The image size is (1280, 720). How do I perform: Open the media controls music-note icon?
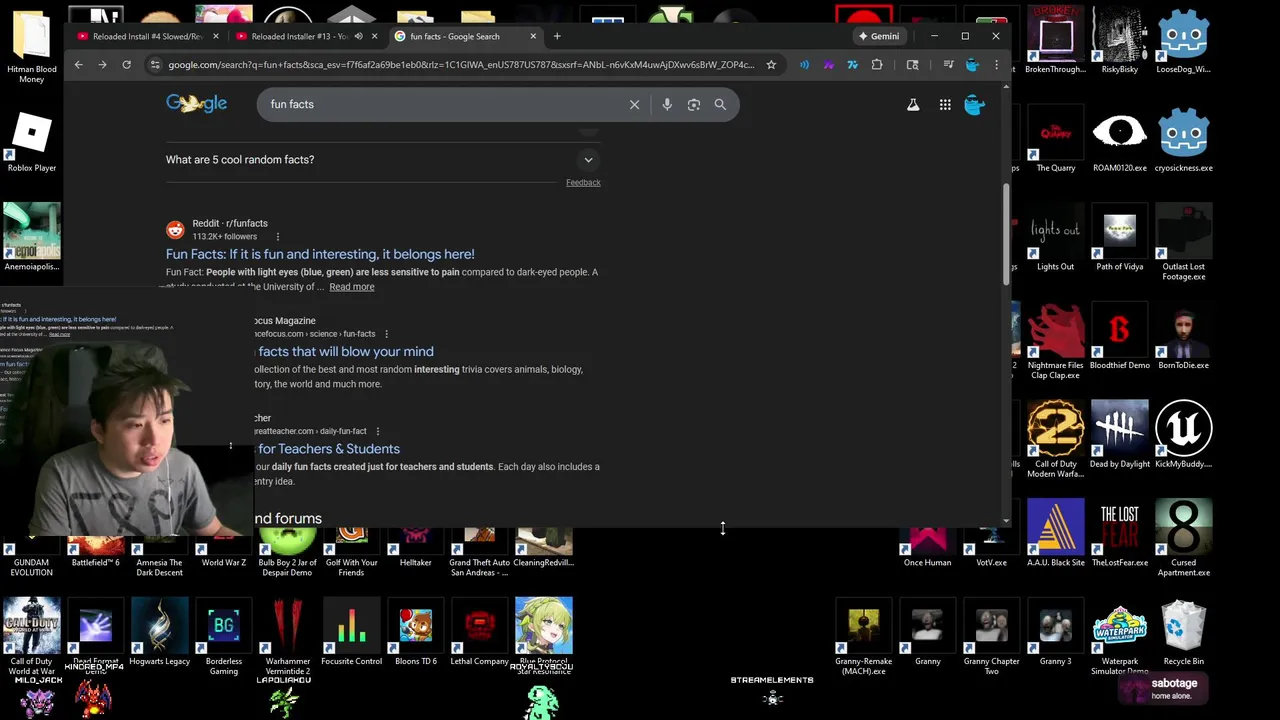pos(948,65)
